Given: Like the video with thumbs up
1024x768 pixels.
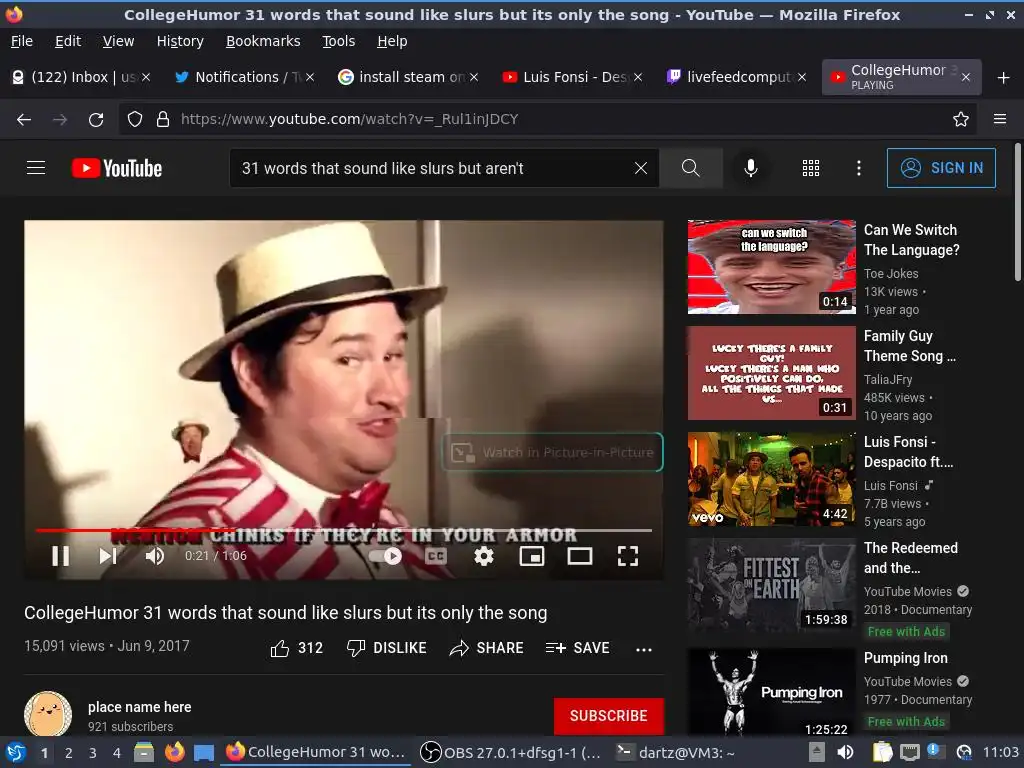Looking at the screenshot, I should [296, 648].
